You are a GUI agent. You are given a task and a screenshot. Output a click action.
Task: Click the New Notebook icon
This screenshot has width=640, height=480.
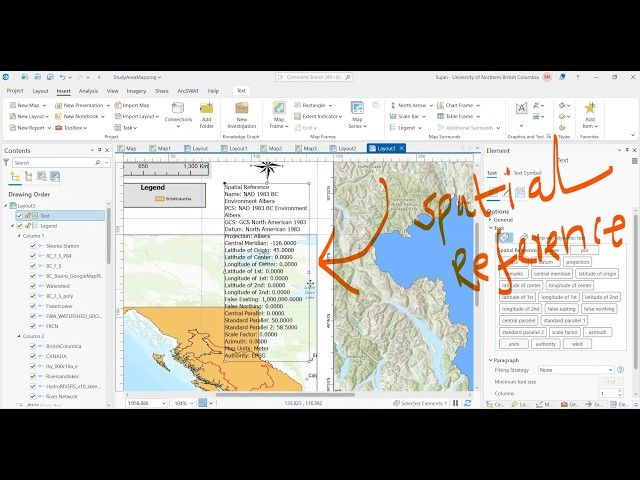(58, 116)
